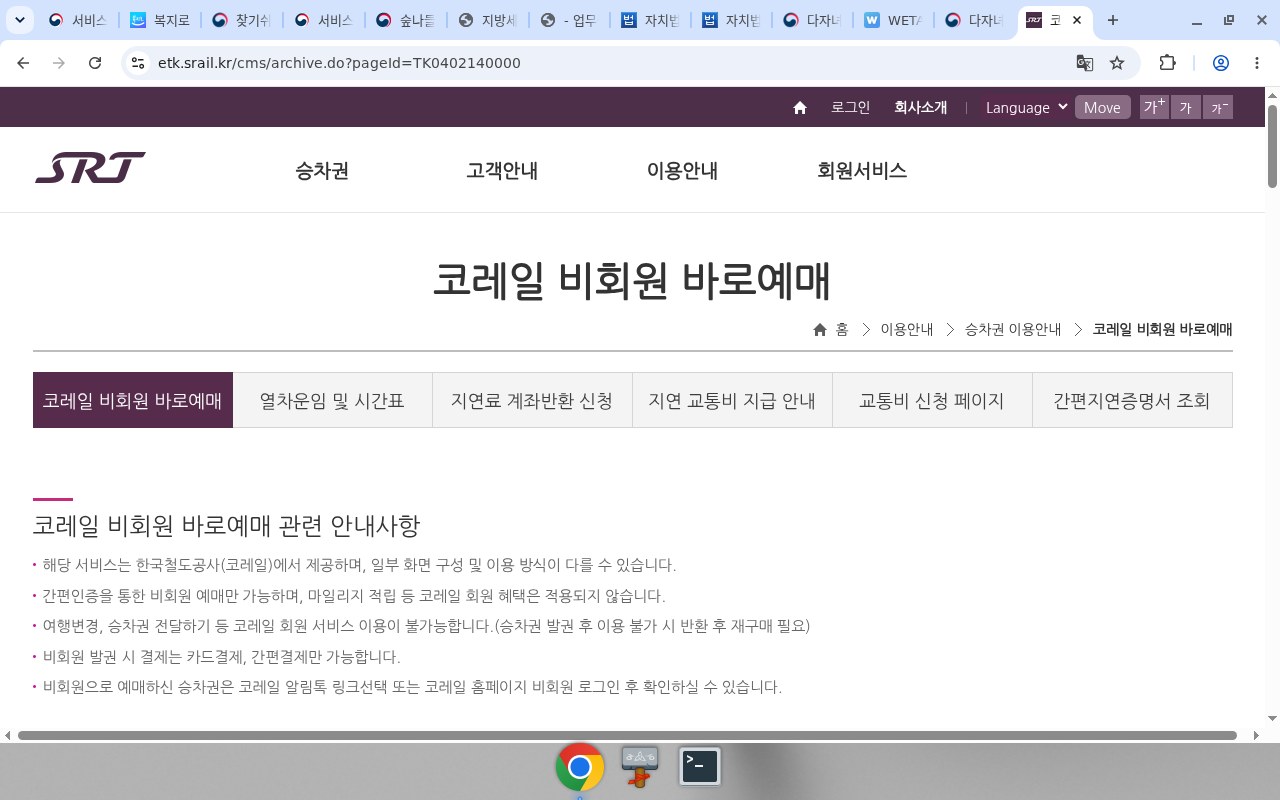1280x800 pixels.
Task: Click 로그인 link
Action: (x=851, y=108)
